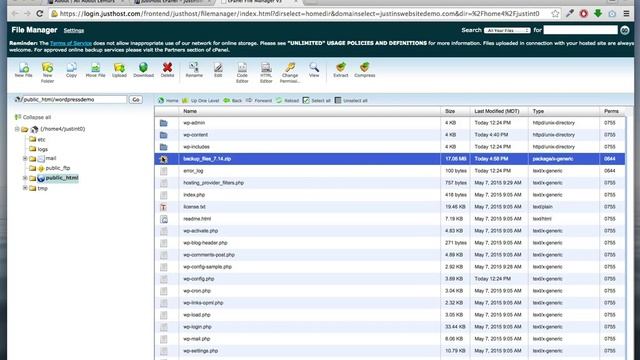
Task: Launch the HTML Editor
Action: click(x=266, y=72)
